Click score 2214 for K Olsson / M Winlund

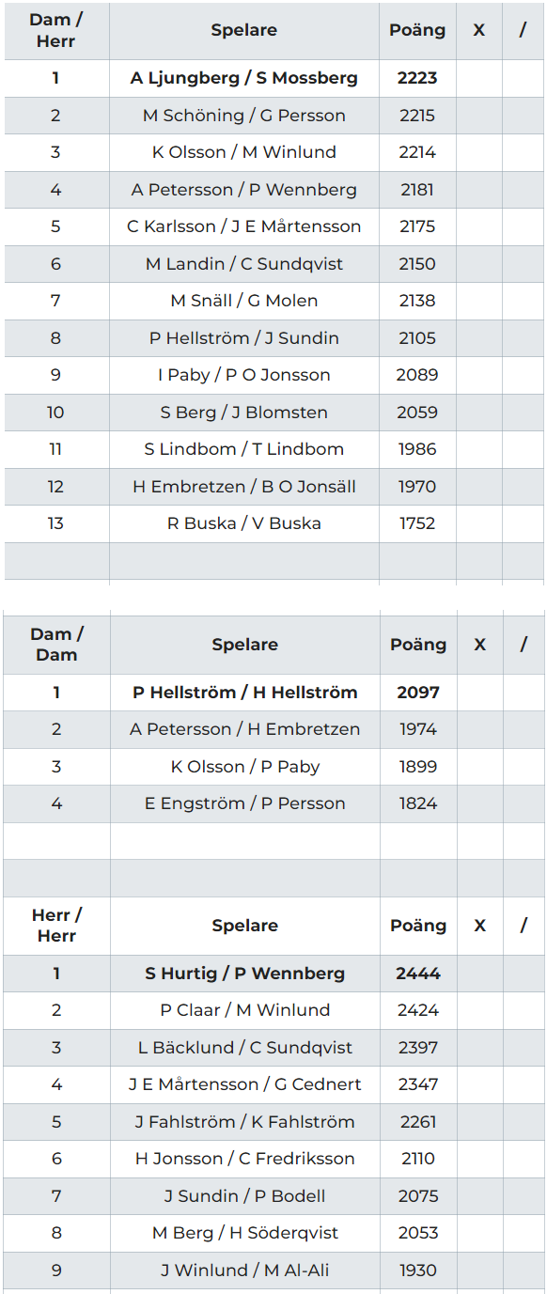click(x=417, y=152)
